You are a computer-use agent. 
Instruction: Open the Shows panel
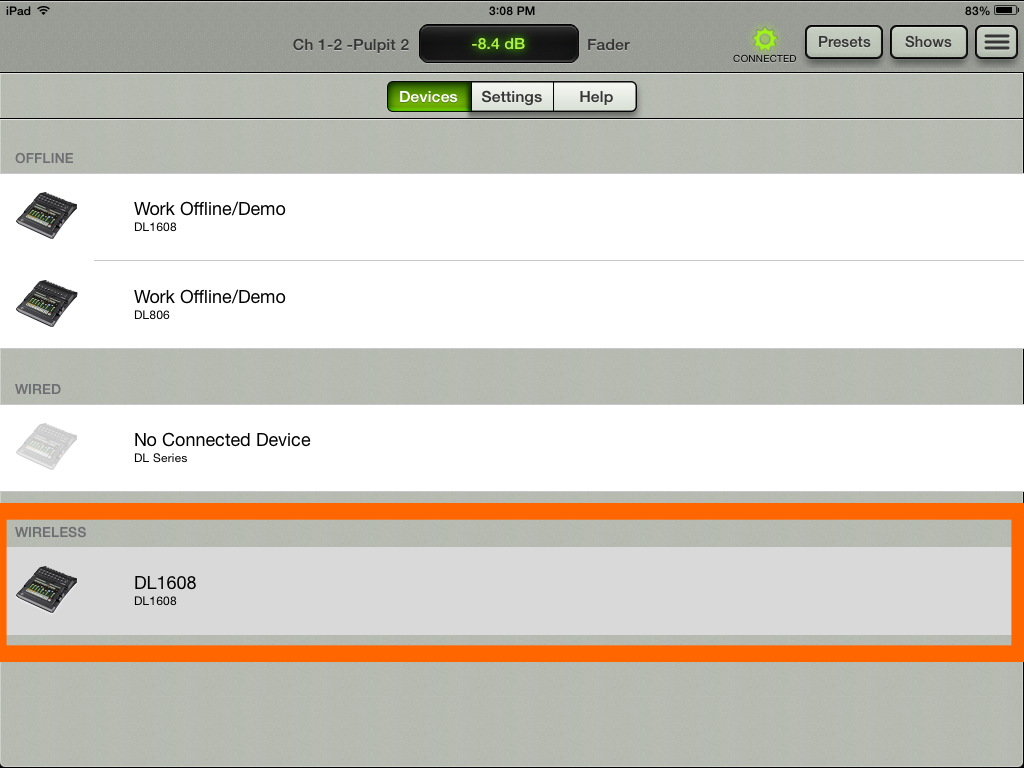click(928, 42)
